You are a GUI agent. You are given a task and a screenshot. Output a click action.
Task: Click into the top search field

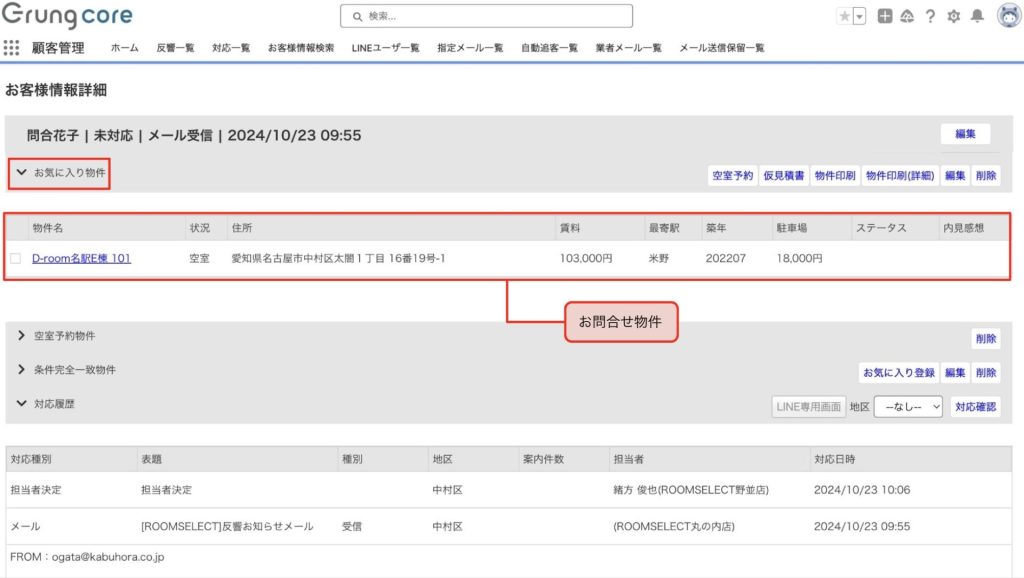pyautogui.click(x=486, y=16)
